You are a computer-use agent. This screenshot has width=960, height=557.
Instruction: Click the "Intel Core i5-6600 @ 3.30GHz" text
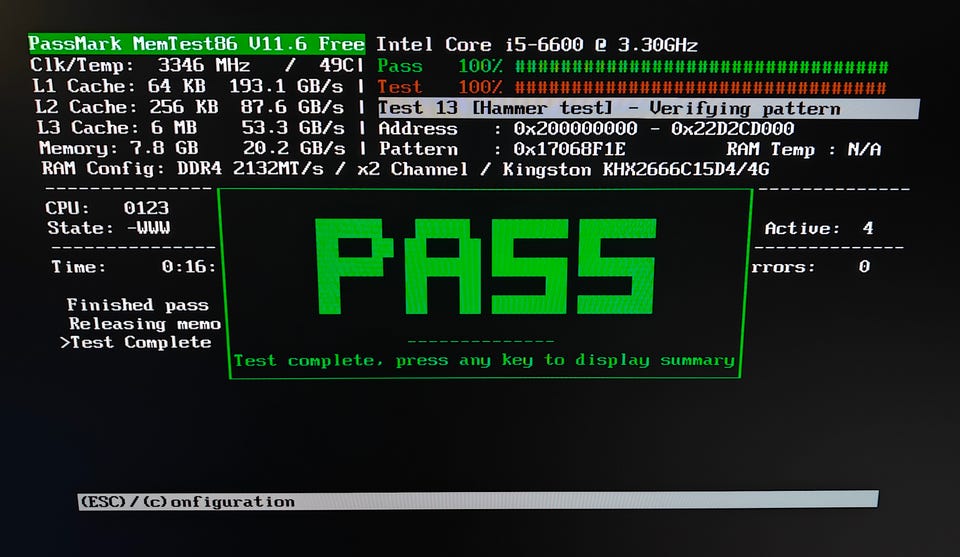pos(537,45)
